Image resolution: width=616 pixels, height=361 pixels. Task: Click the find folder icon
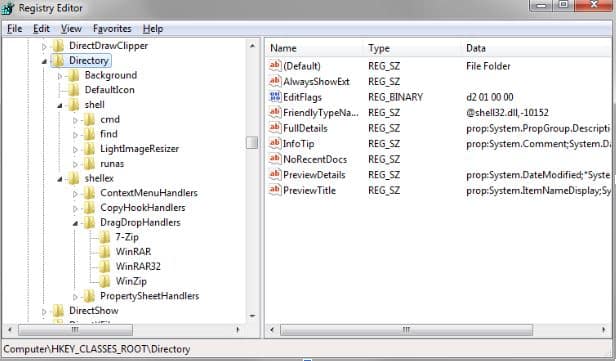coord(90,134)
